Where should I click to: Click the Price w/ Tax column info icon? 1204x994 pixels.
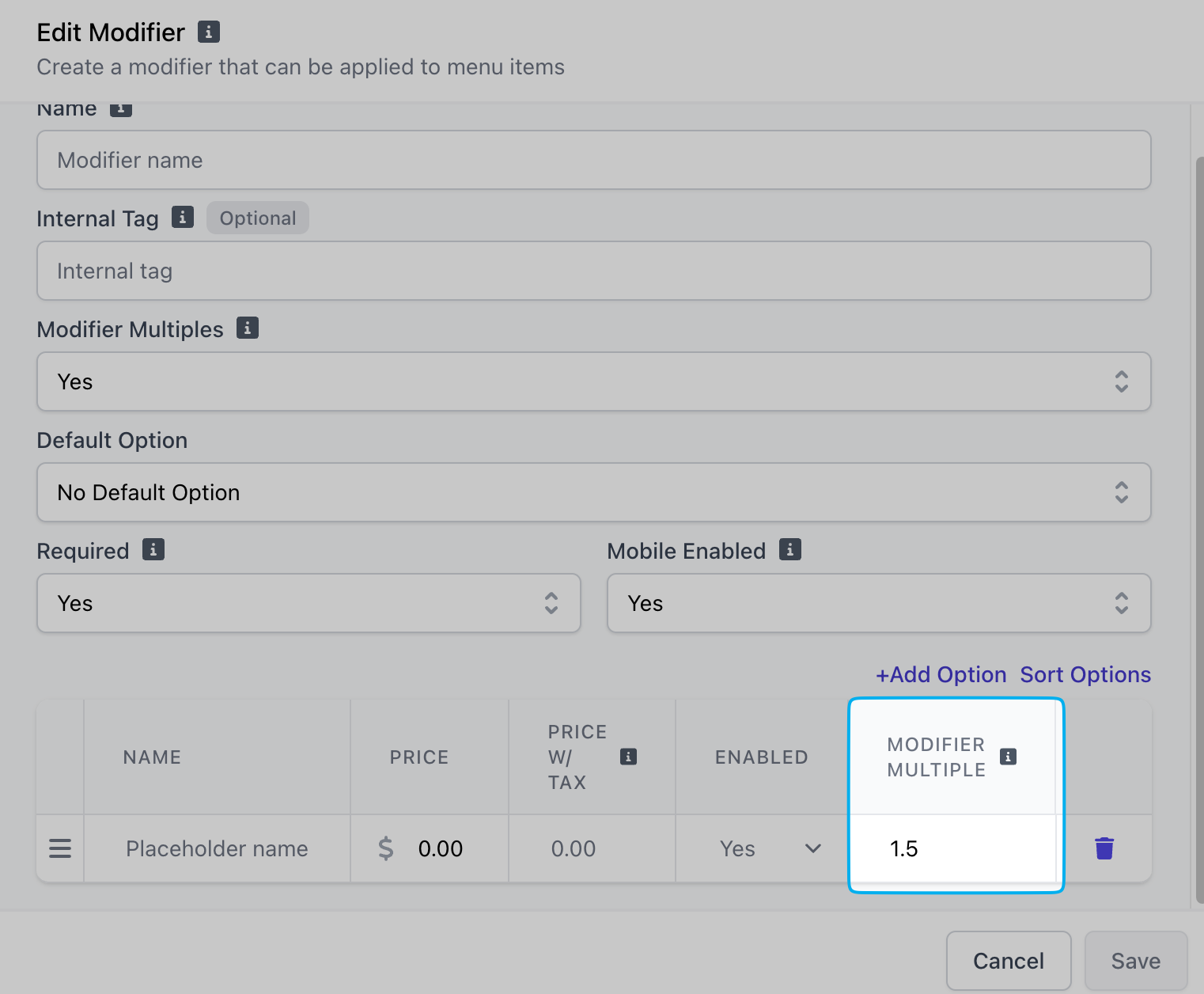[x=628, y=757]
